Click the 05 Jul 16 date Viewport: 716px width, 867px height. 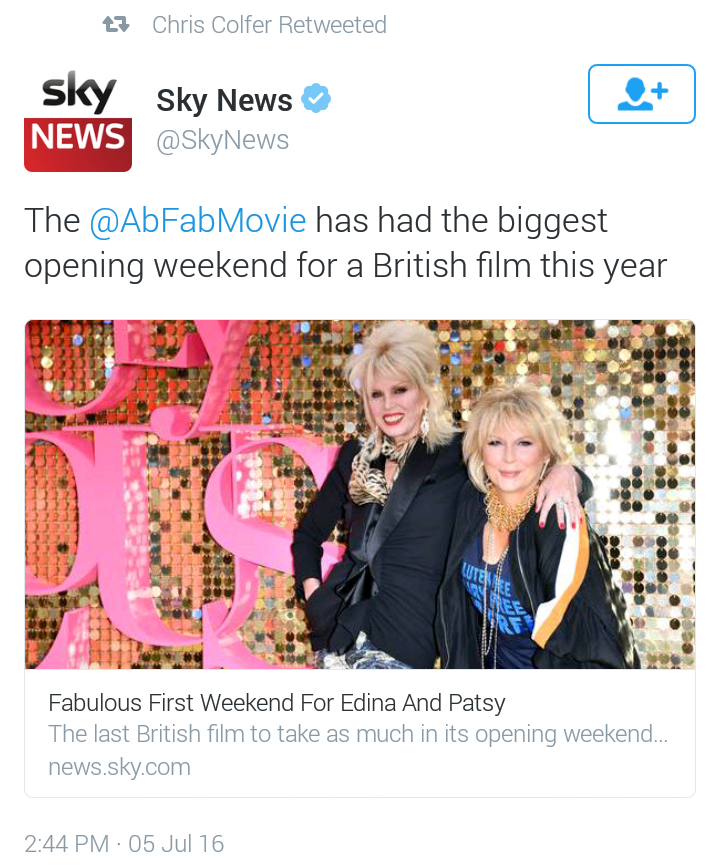click(x=176, y=844)
